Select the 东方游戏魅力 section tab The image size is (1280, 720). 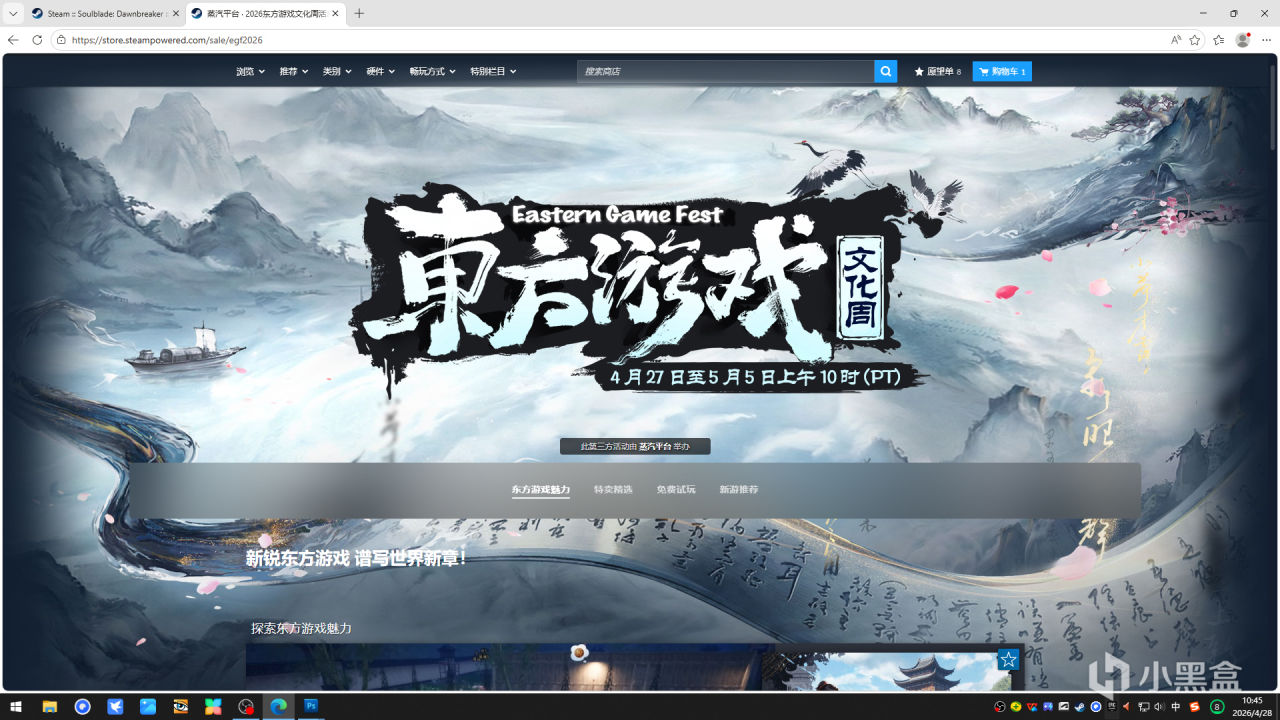coord(541,490)
